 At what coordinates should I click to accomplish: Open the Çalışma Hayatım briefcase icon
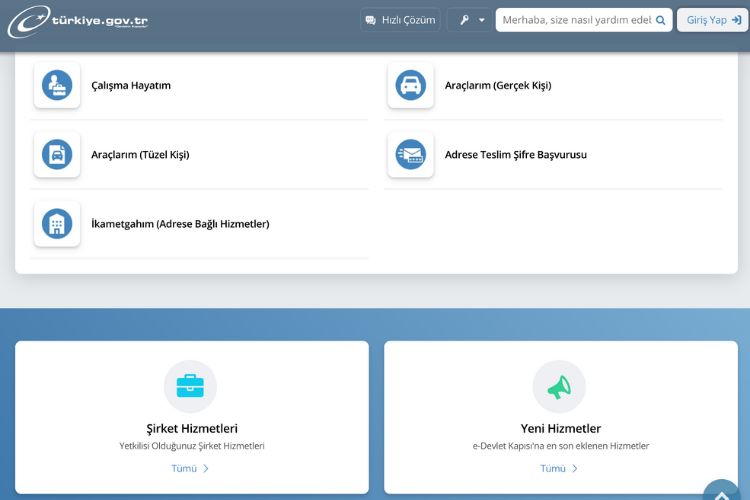[57, 86]
